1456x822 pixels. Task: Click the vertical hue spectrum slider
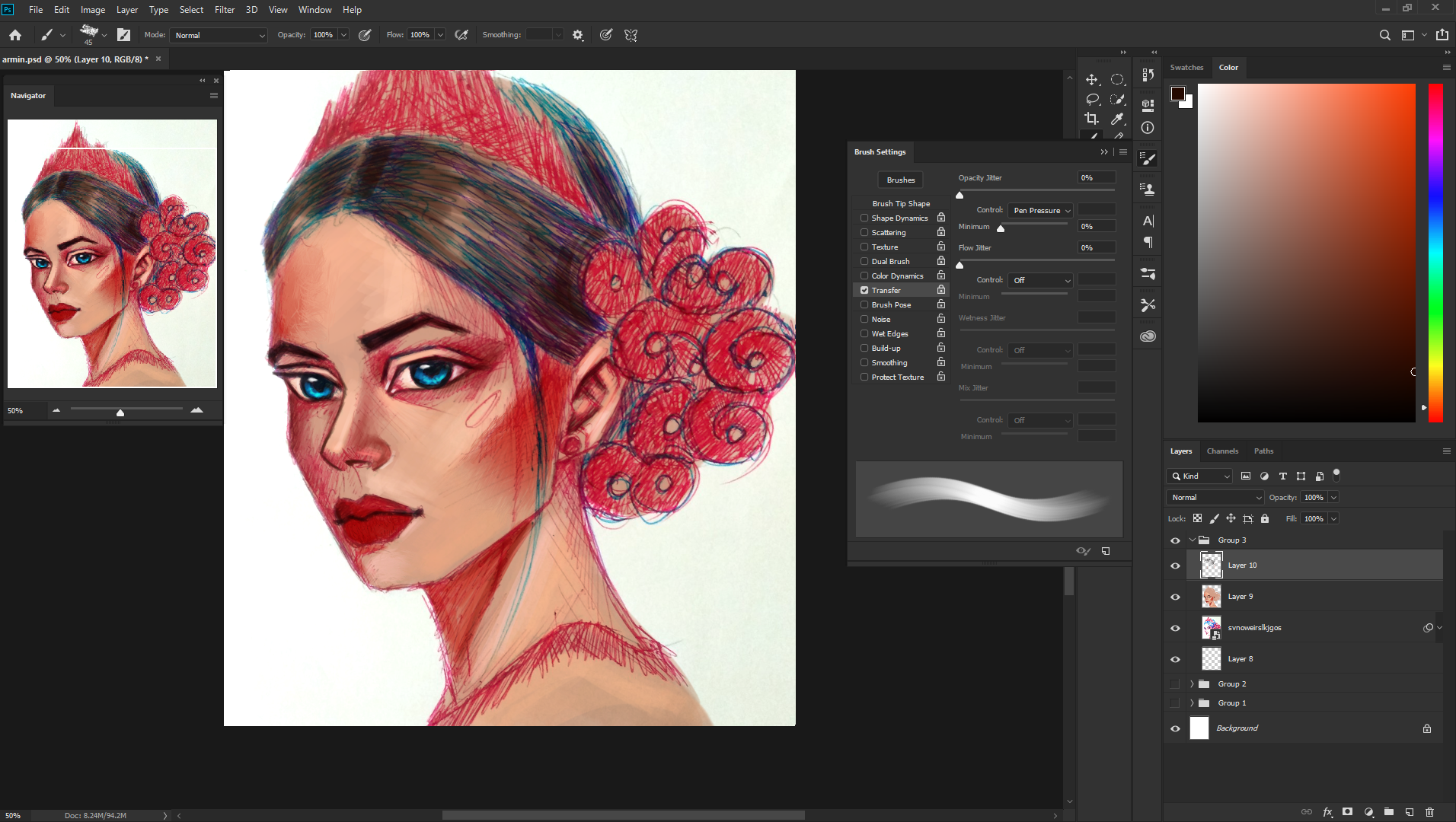point(1435,252)
